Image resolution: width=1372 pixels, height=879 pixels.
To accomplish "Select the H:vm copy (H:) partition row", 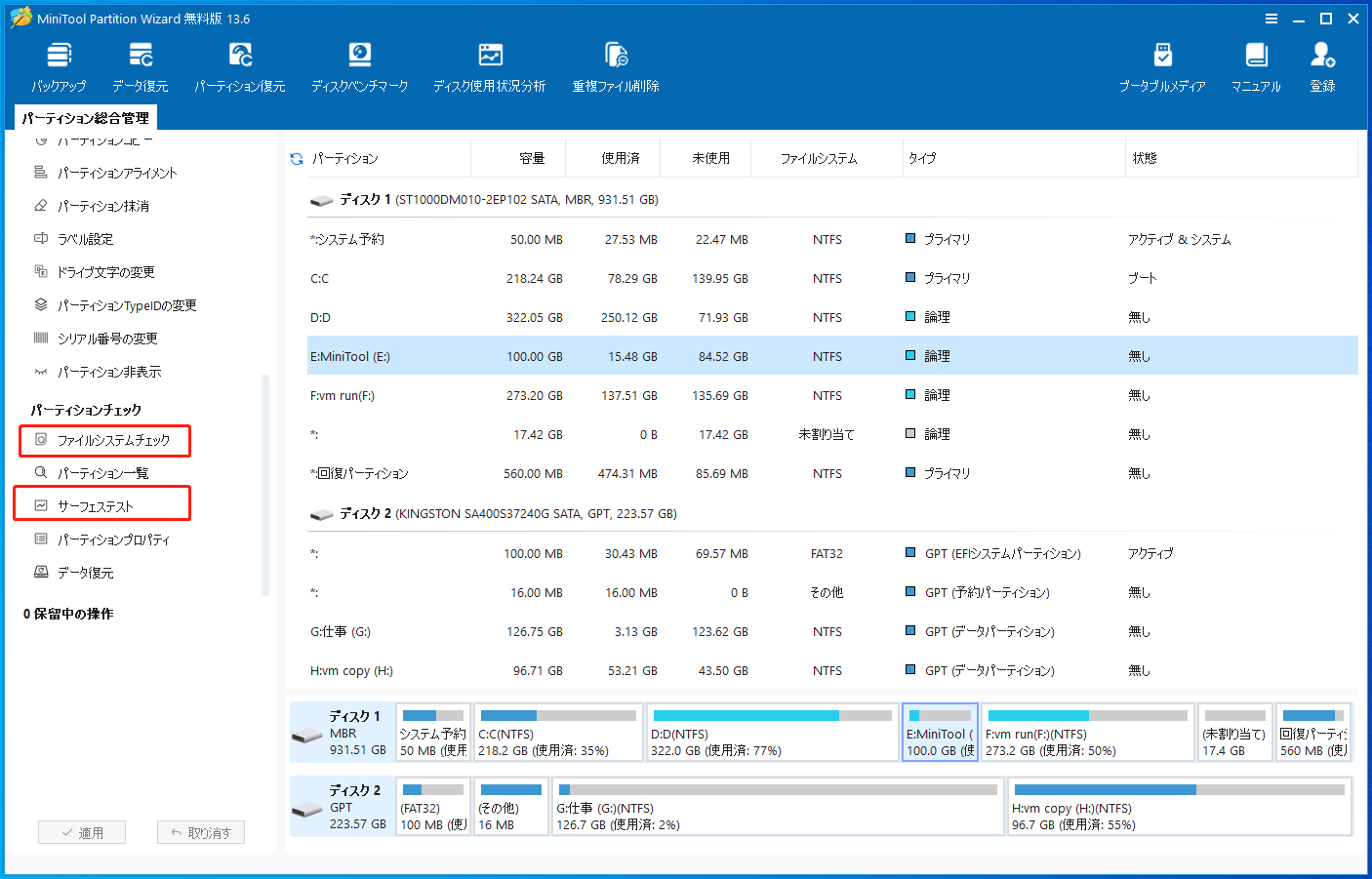I will click(x=832, y=670).
